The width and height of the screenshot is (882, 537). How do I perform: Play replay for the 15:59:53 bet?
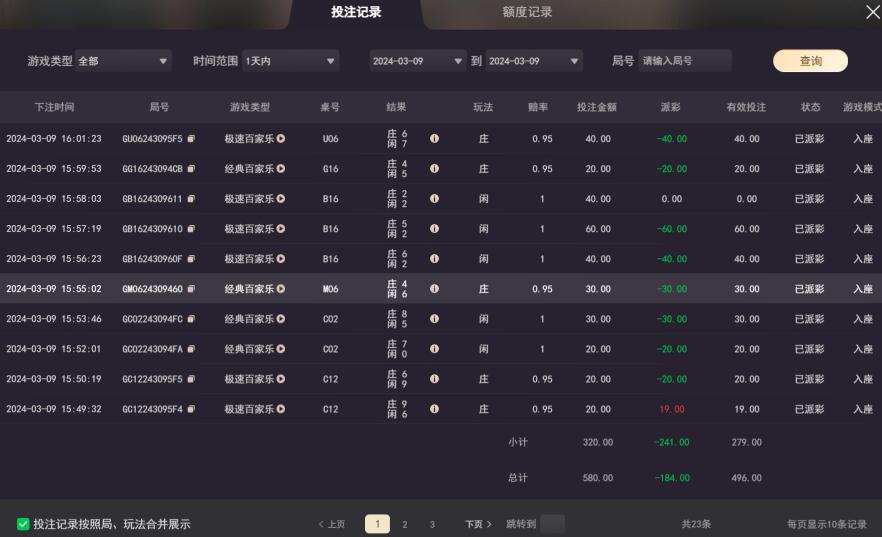(x=281, y=169)
